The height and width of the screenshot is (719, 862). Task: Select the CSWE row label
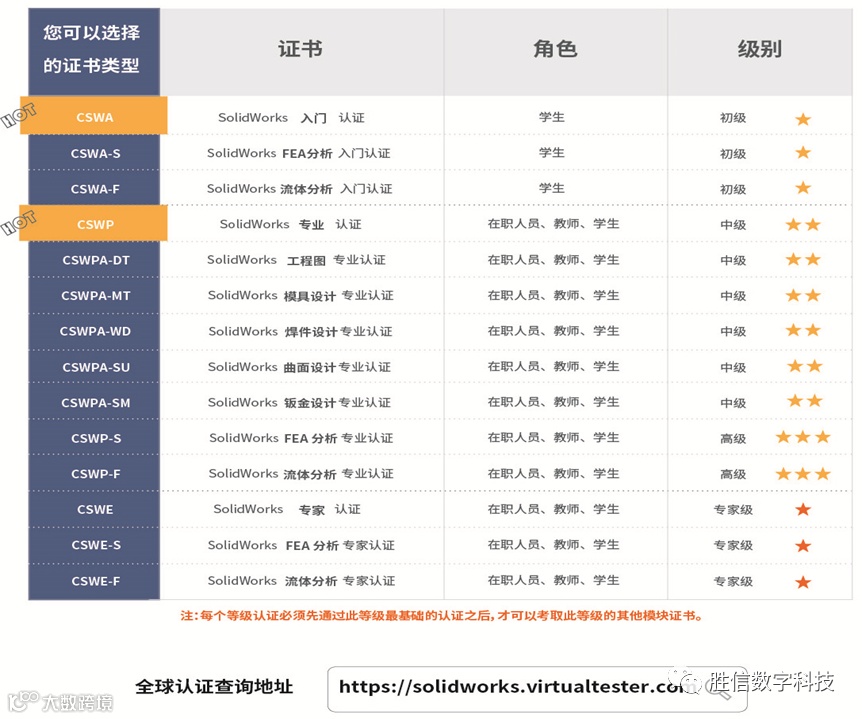coord(95,510)
